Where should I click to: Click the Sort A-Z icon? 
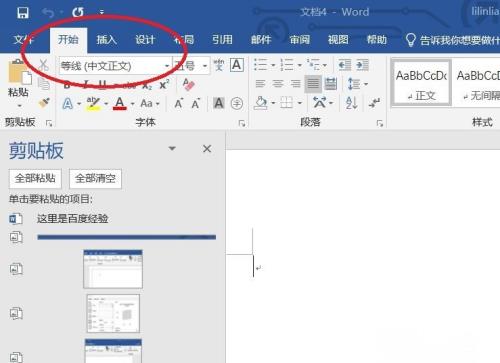click(351, 103)
